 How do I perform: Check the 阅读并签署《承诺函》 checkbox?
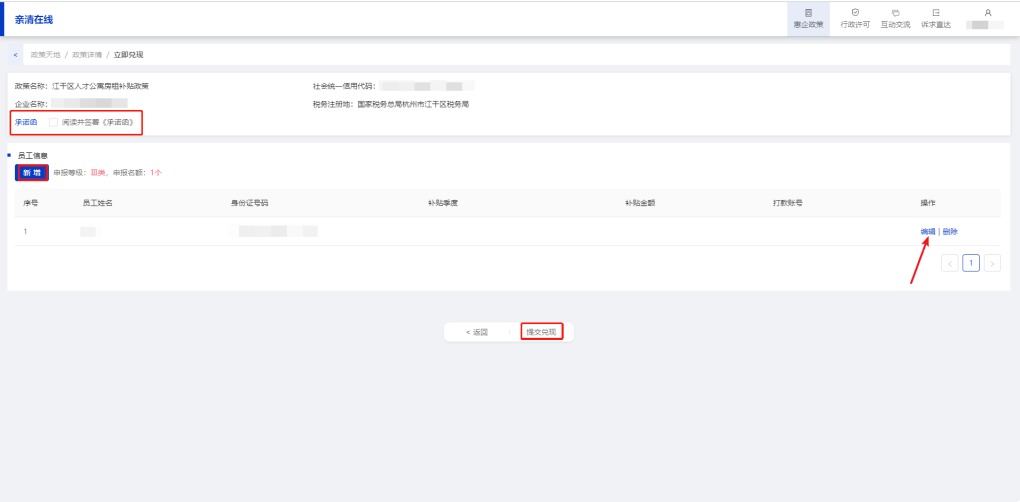pos(53,122)
